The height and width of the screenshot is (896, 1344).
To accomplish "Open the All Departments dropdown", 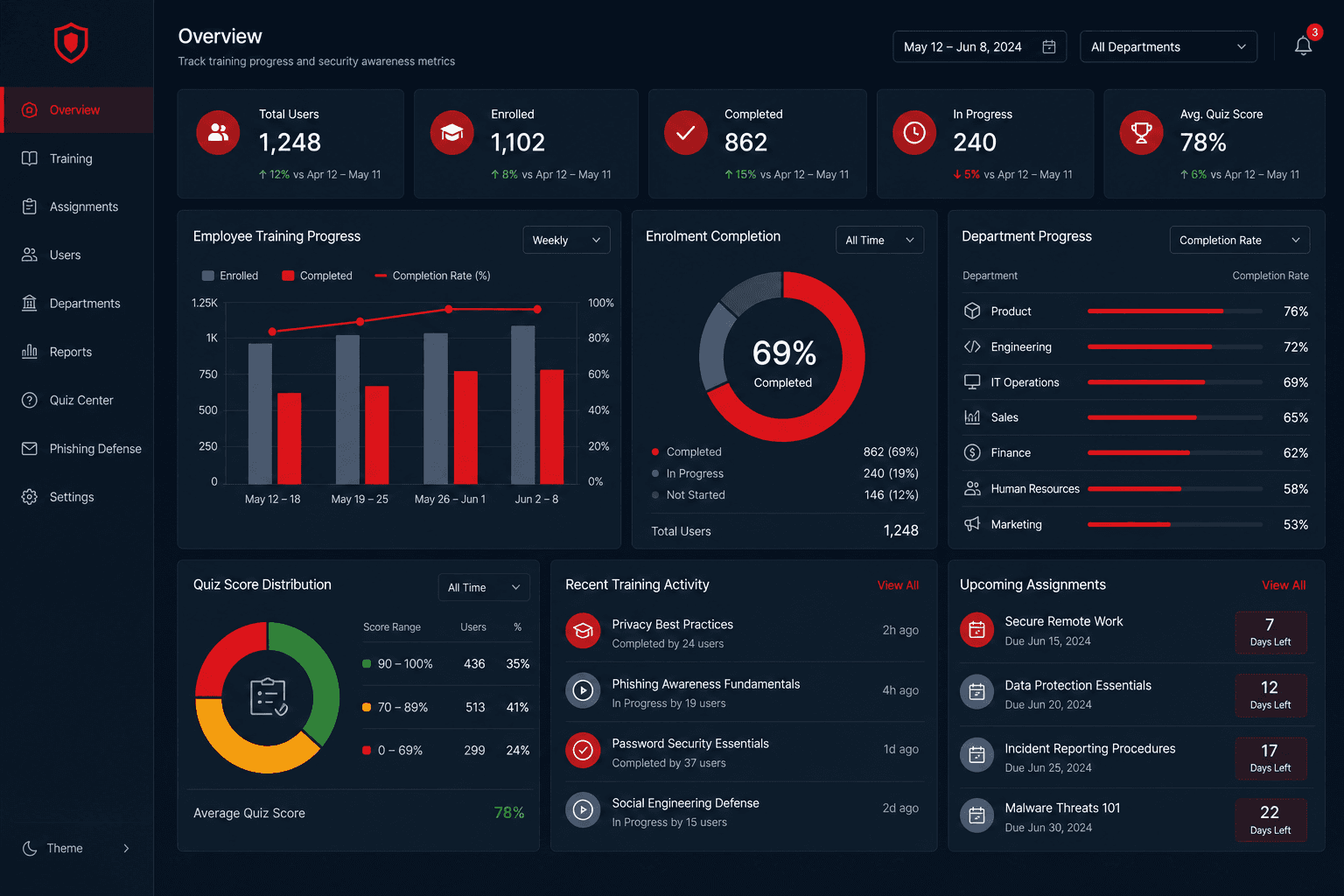I will (x=1168, y=46).
